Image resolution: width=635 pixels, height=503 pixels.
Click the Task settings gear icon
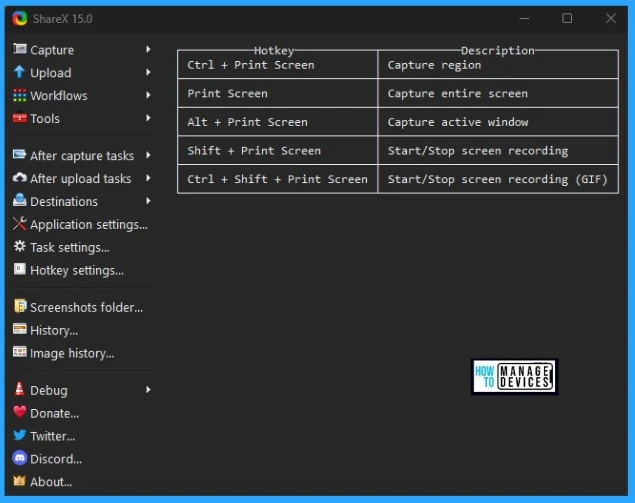pyautogui.click(x=19, y=246)
